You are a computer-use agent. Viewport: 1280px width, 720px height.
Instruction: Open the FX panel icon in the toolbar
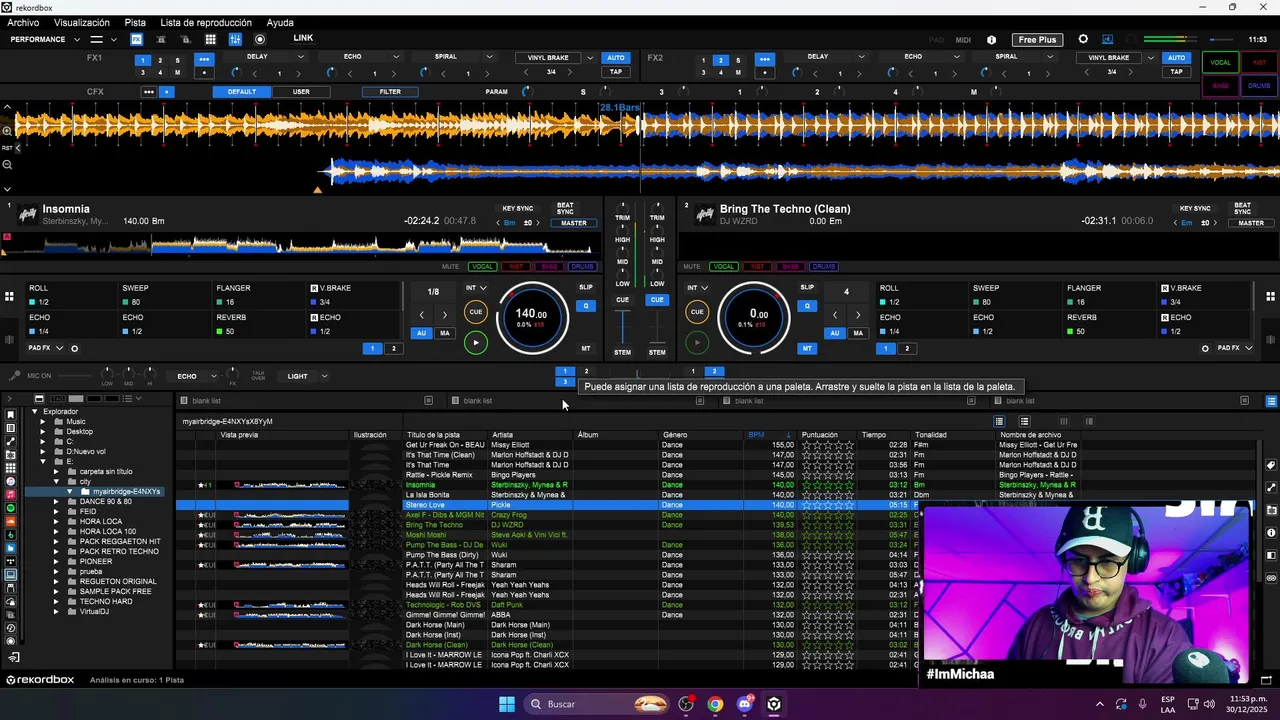(136, 39)
